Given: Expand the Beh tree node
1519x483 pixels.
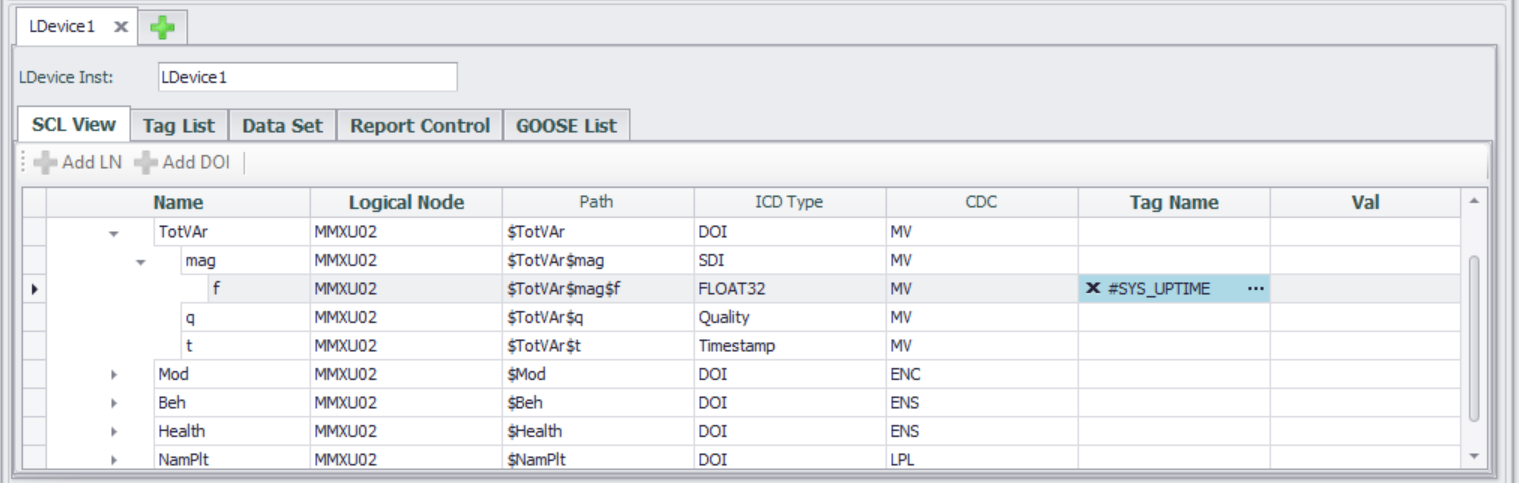Looking at the screenshot, I should point(113,403).
